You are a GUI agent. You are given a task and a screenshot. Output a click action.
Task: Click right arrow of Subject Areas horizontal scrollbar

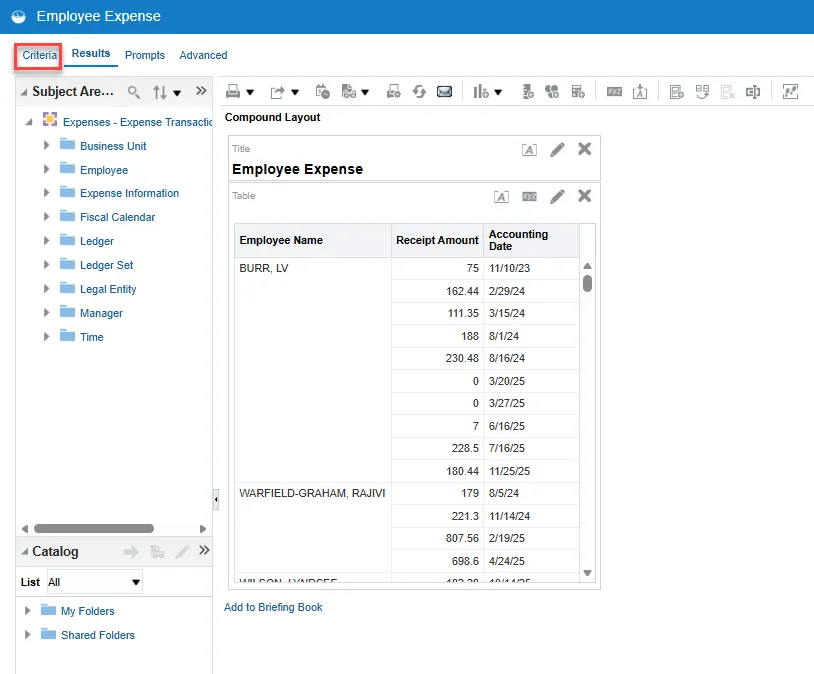coord(203,529)
